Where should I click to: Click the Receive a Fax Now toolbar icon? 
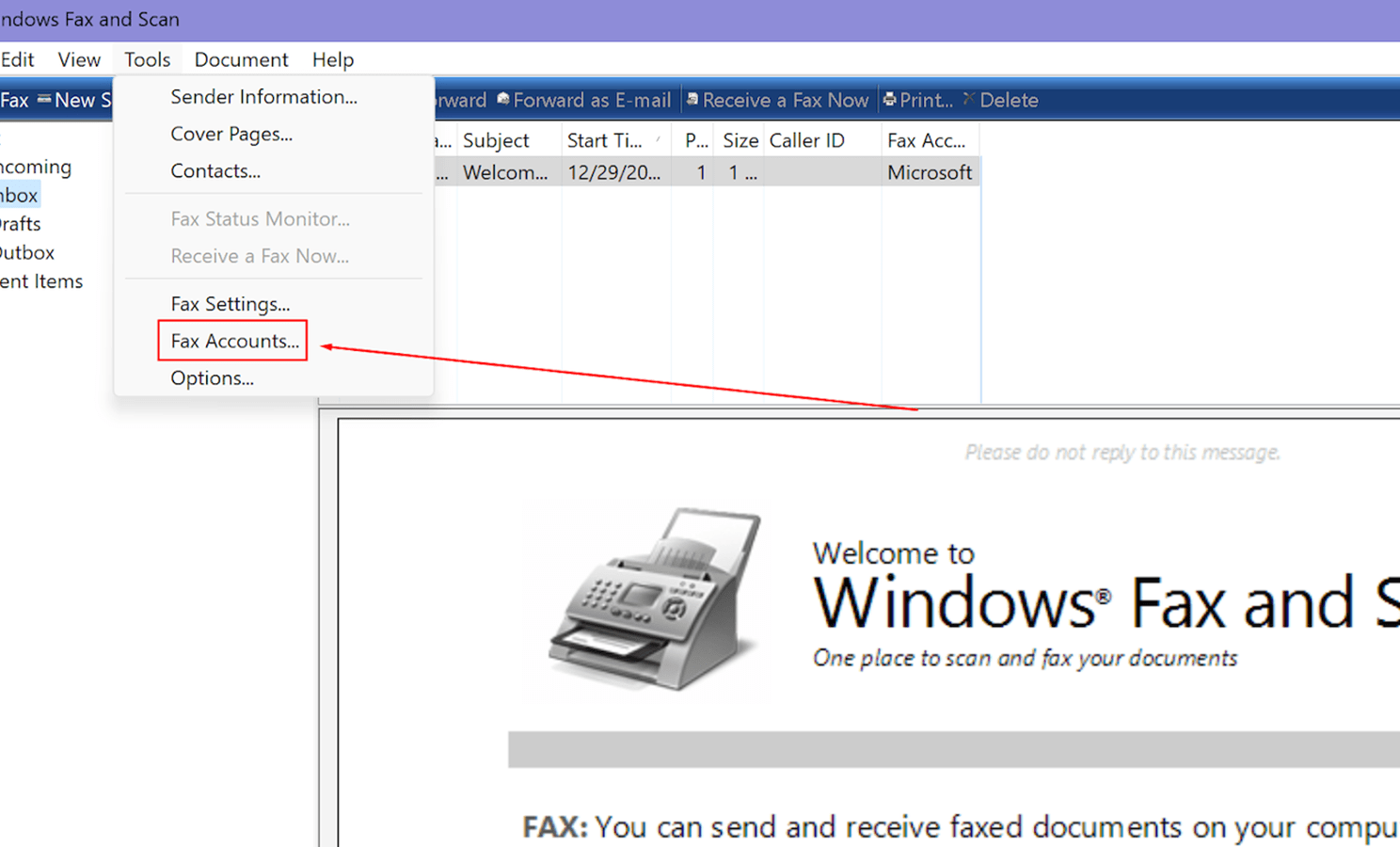tap(692, 100)
